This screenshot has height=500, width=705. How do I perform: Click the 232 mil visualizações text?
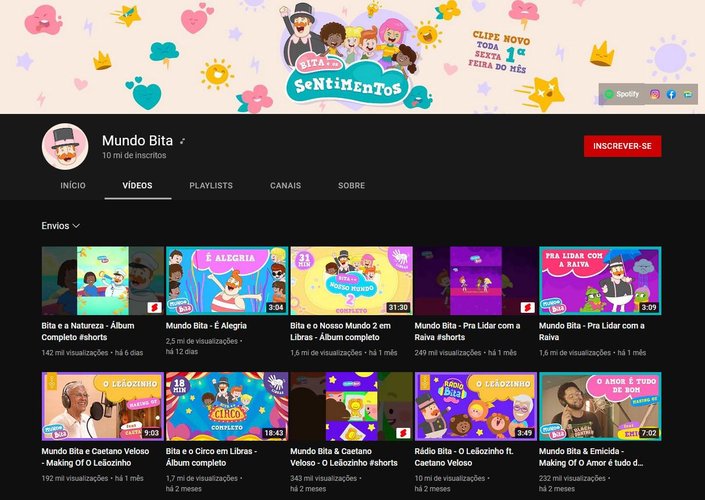pyautogui.click(x=572, y=478)
